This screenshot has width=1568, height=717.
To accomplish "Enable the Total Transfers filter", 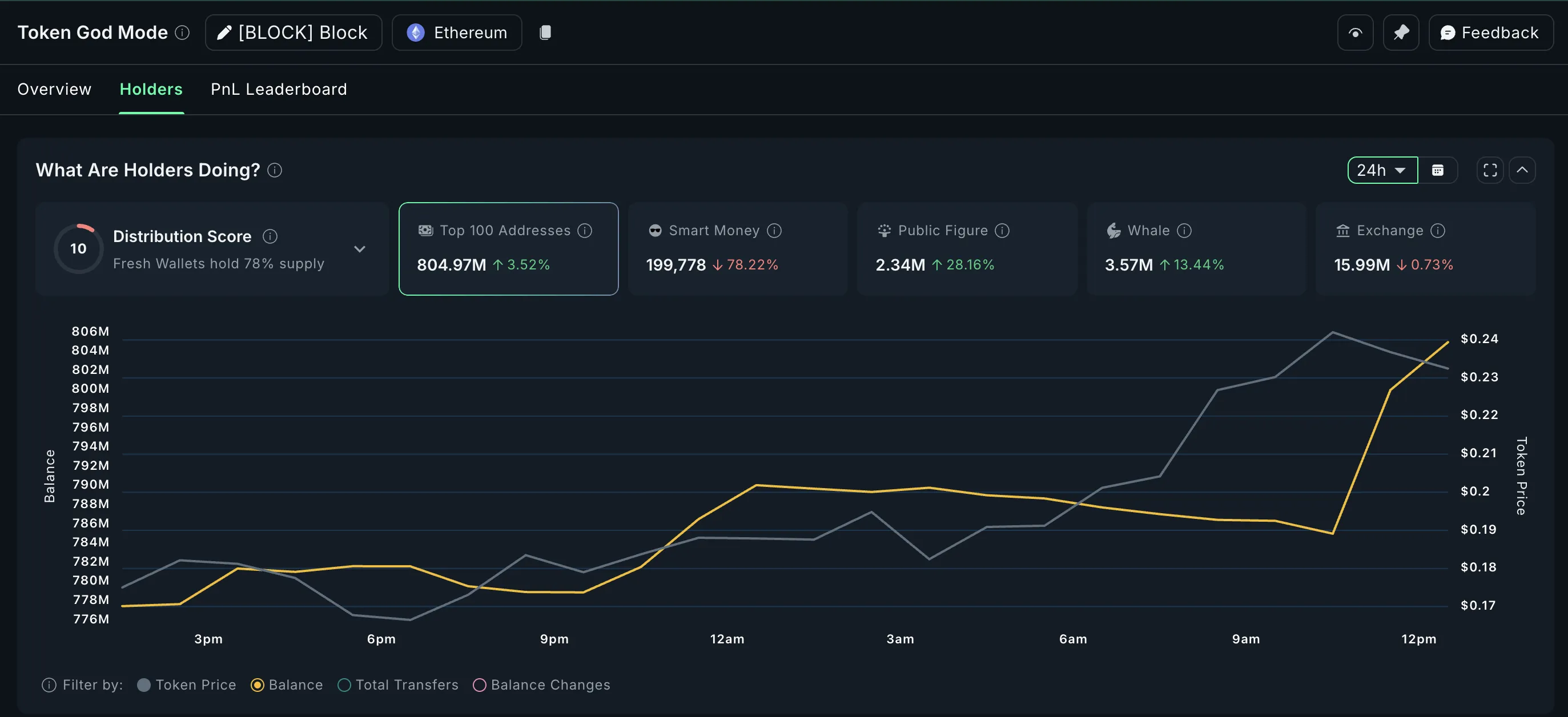I will click(x=343, y=686).
